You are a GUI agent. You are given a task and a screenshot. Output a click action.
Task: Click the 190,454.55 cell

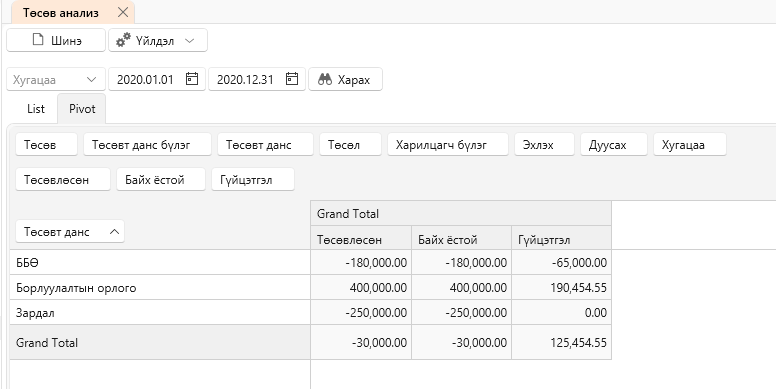[561, 288]
